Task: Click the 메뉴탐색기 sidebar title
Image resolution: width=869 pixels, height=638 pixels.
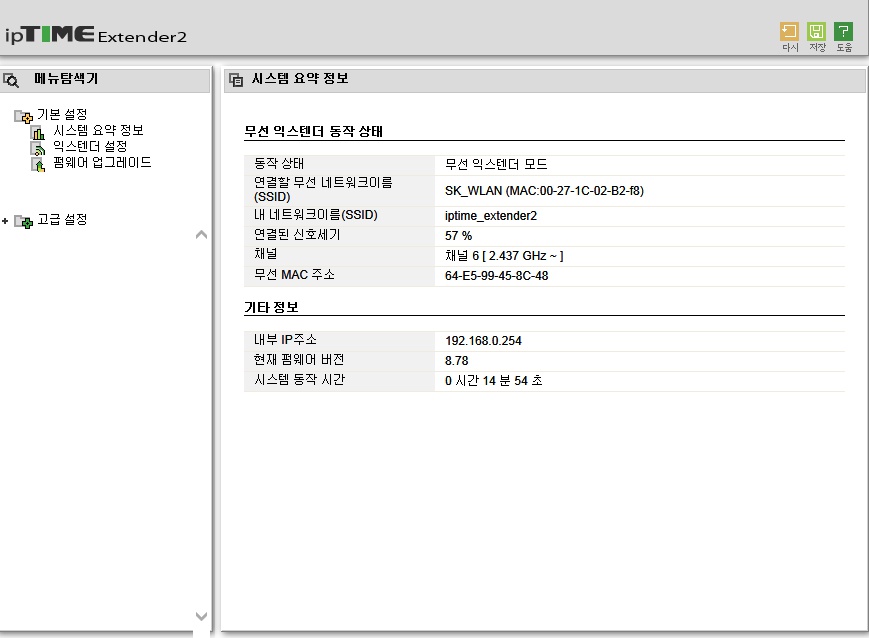Action: [x=66, y=79]
